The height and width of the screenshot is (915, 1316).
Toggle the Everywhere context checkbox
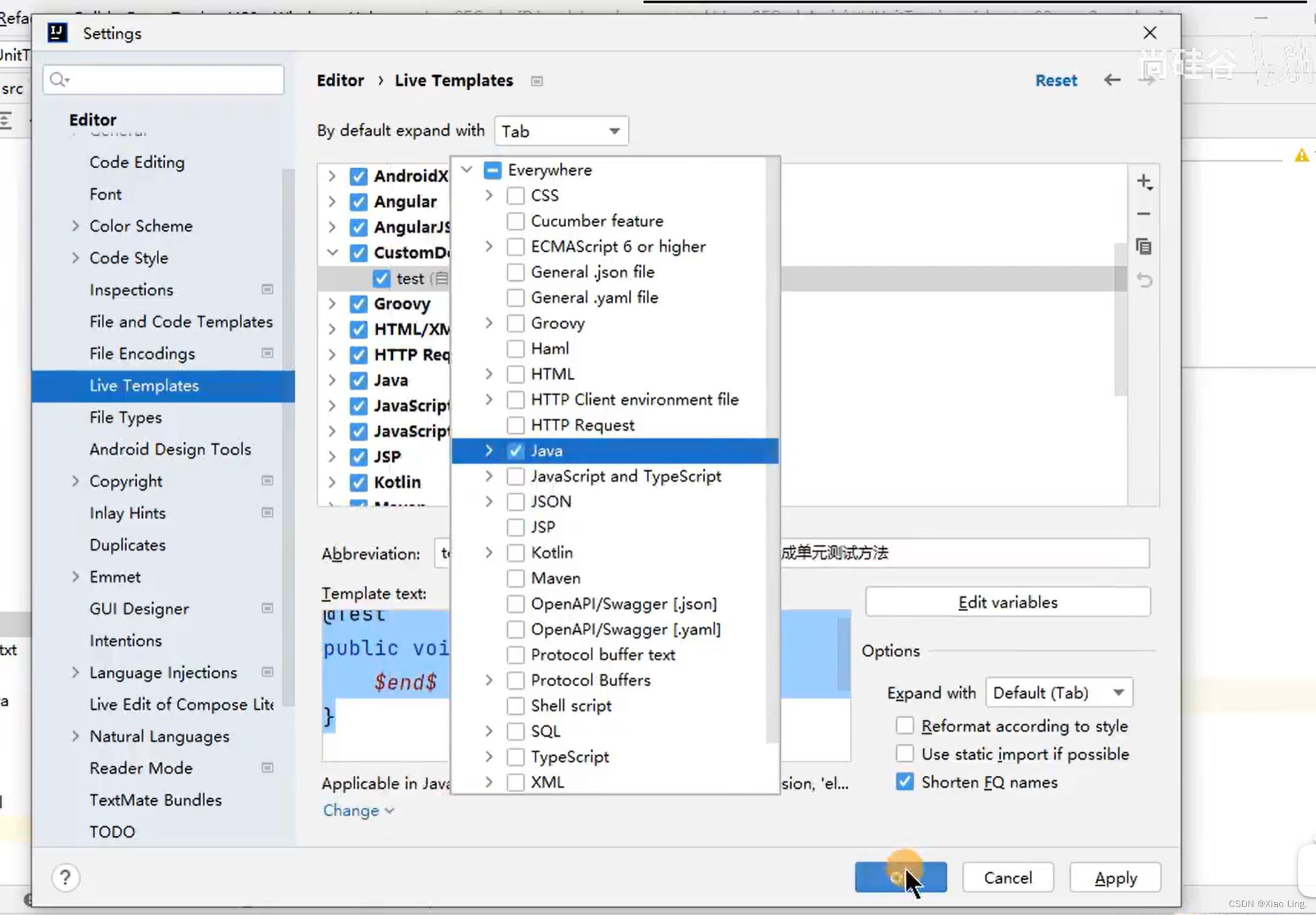492,170
